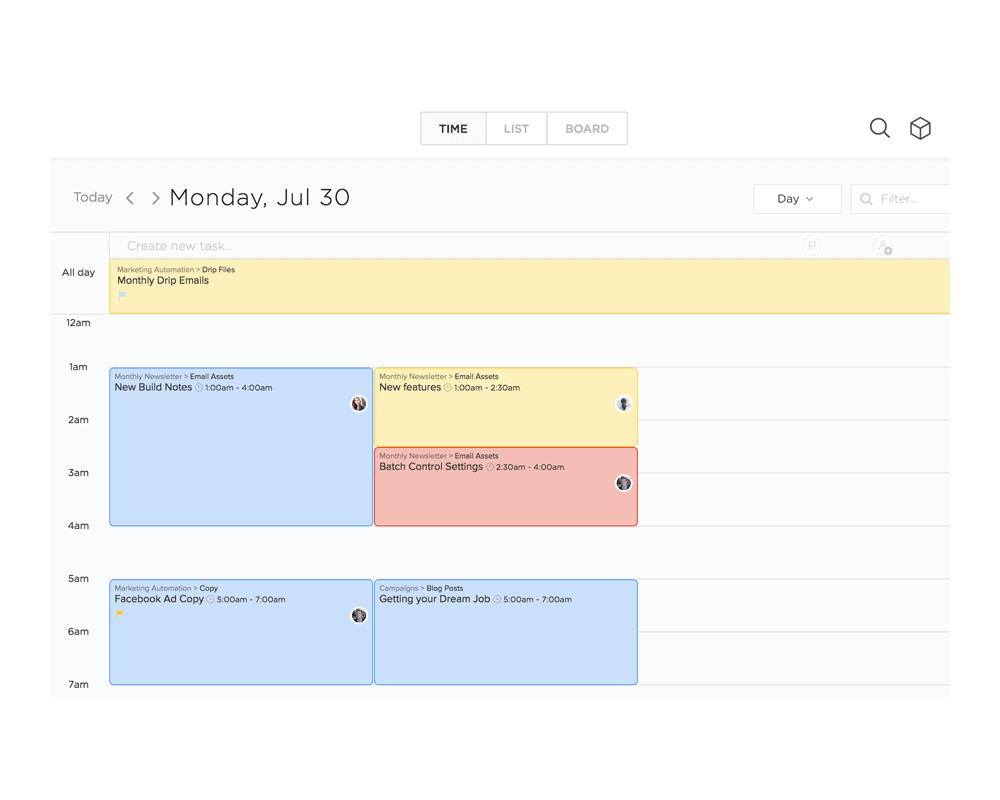Switch to the BOARD tab
The height and width of the screenshot is (800, 1000).
(587, 128)
